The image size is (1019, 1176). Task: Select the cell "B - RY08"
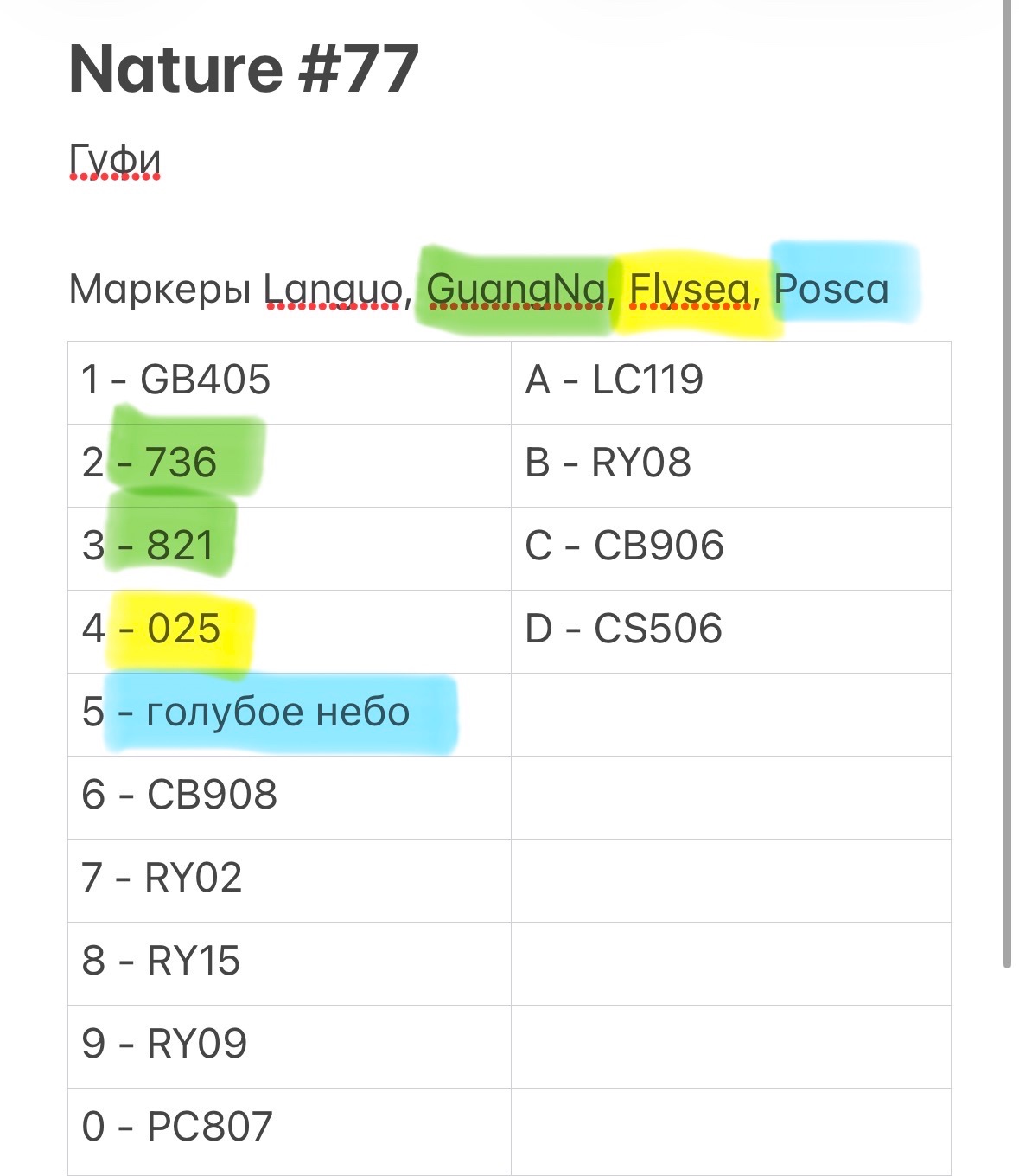pos(731,465)
